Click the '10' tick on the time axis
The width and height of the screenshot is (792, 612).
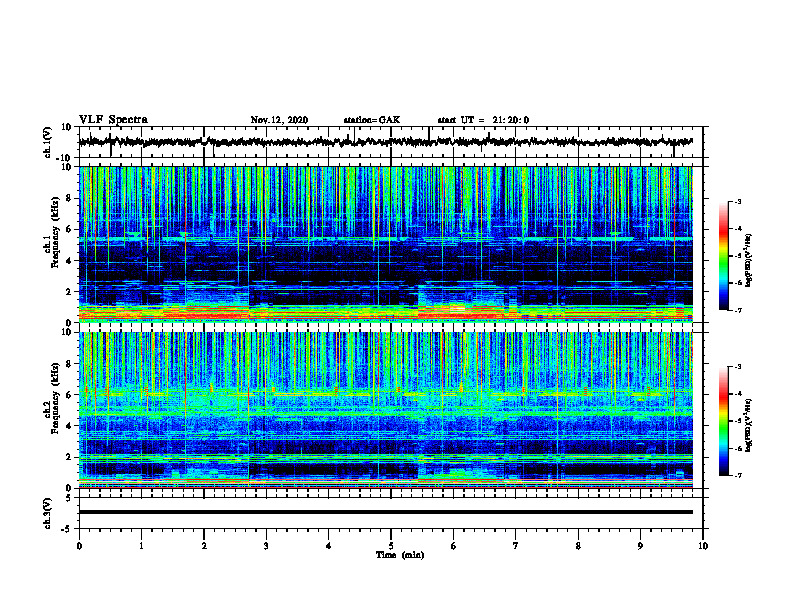(x=703, y=546)
